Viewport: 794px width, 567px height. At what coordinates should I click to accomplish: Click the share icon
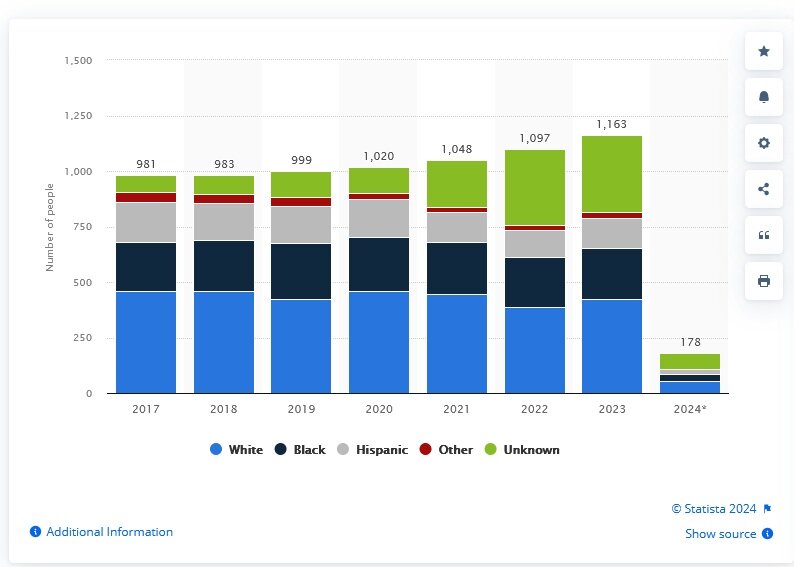coord(764,189)
